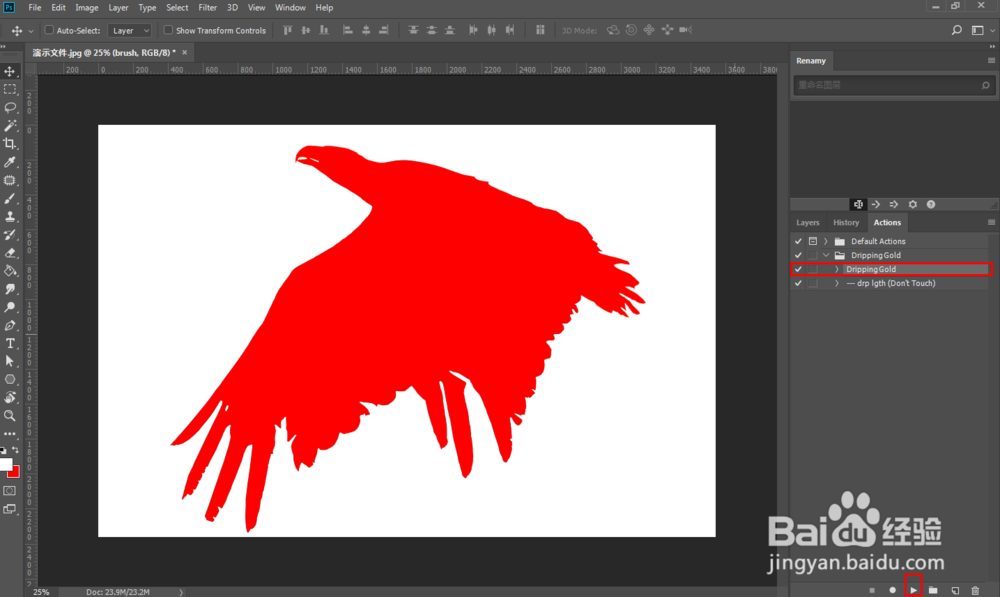
Task: Click the red background color swatch
Action: coord(15,473)
